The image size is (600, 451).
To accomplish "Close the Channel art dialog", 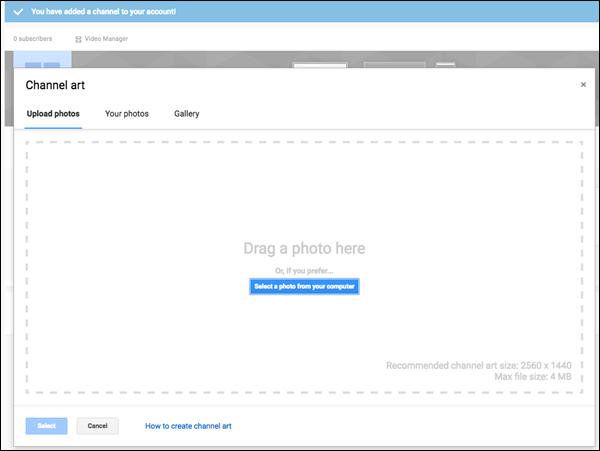I will 583,85.
